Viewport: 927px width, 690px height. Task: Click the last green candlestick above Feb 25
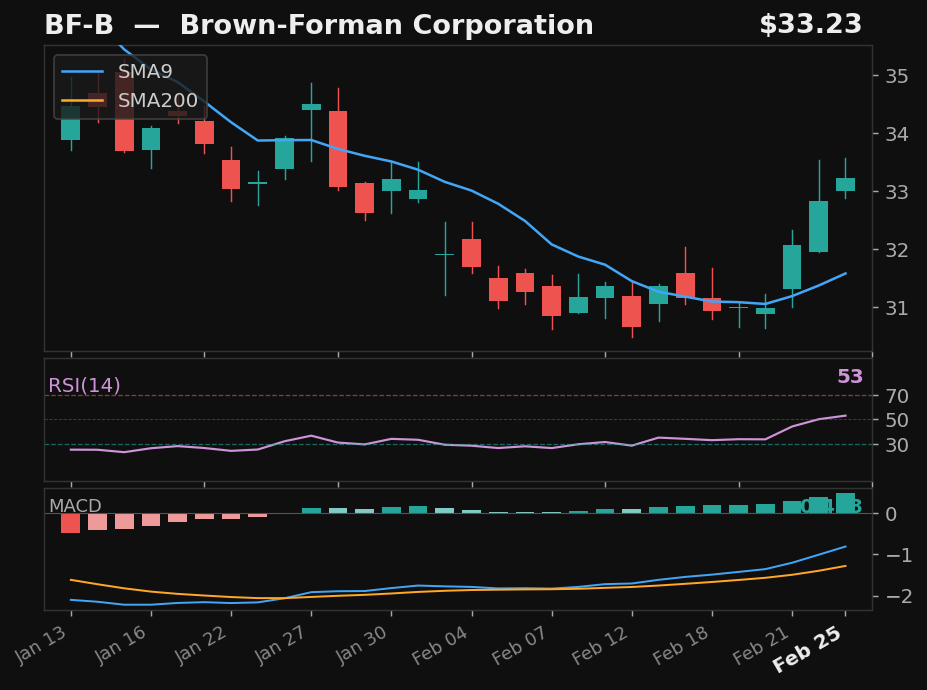point(845,184)
